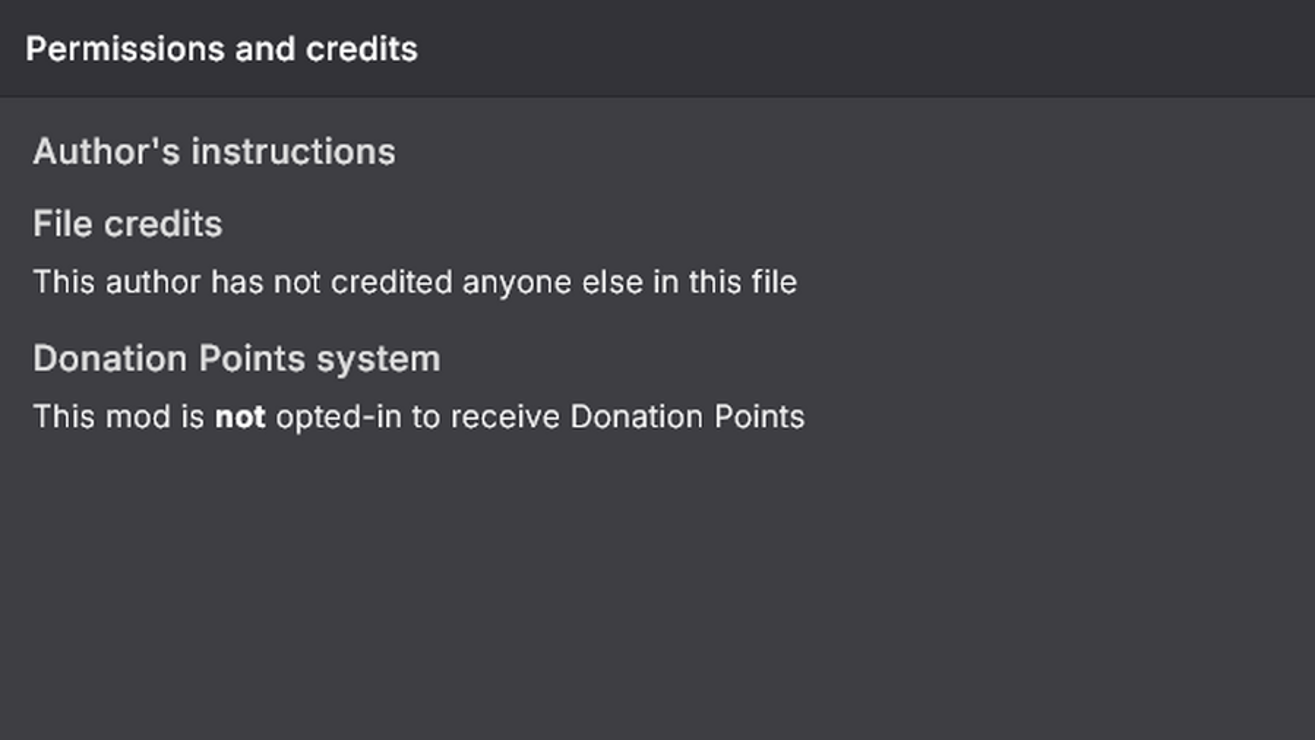1315x740 pixels.
Task: Open the Donation Points system heading
Action: 236,359
